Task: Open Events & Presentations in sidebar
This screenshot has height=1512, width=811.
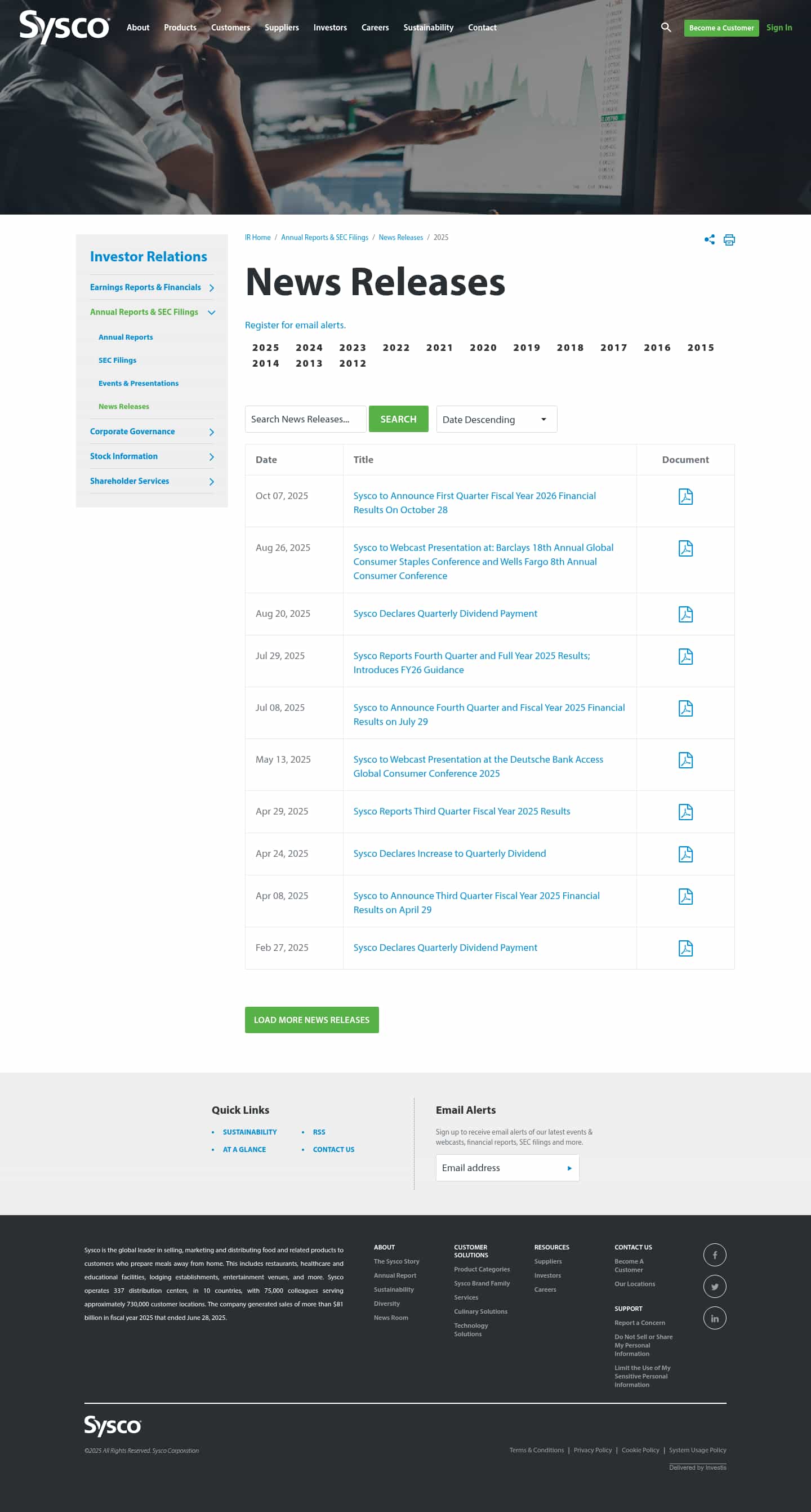Action: pyautogui.click(x=139, y=383)
